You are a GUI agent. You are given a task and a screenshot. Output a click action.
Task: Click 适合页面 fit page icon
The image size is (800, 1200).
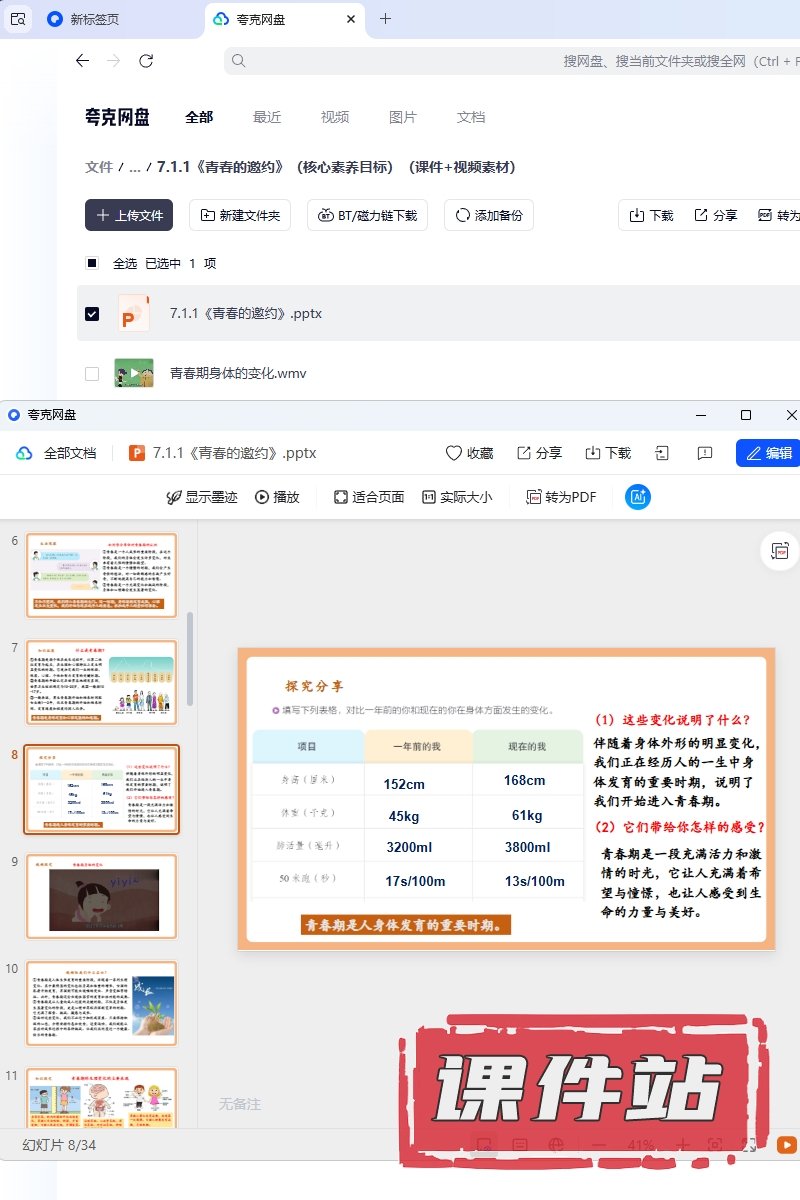341,497
